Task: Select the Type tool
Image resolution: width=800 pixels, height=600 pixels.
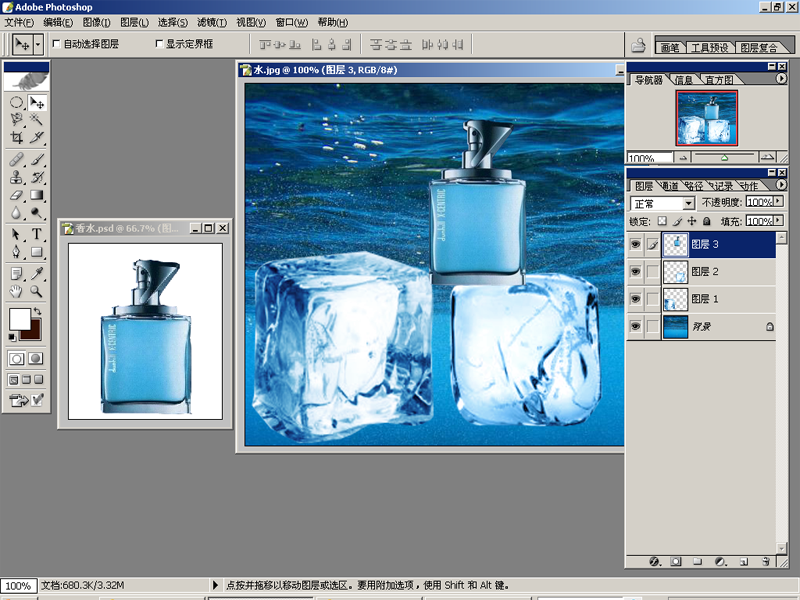Action: tap(37, 234)
